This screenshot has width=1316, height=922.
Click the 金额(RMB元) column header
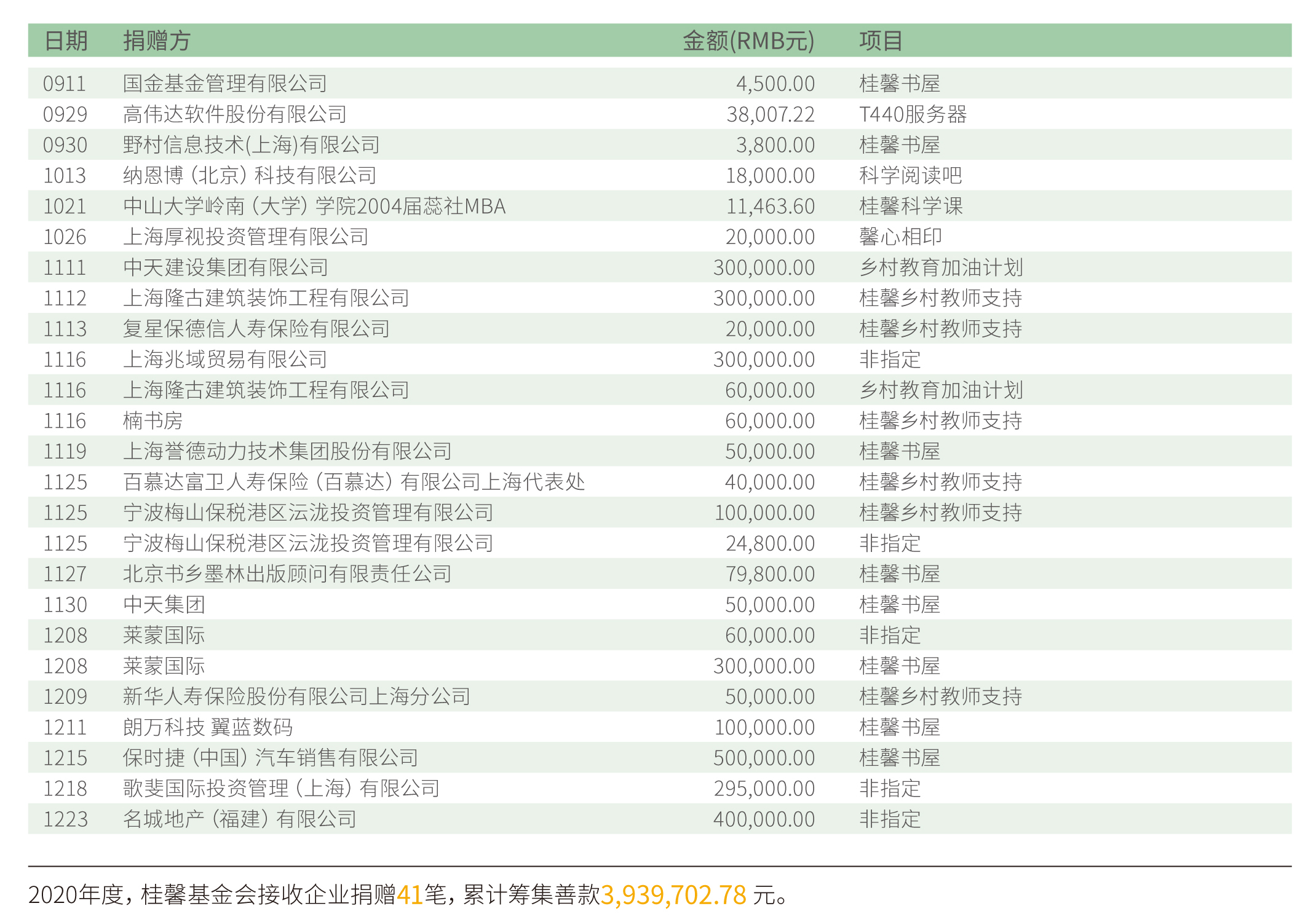click(x=748, y=41)
